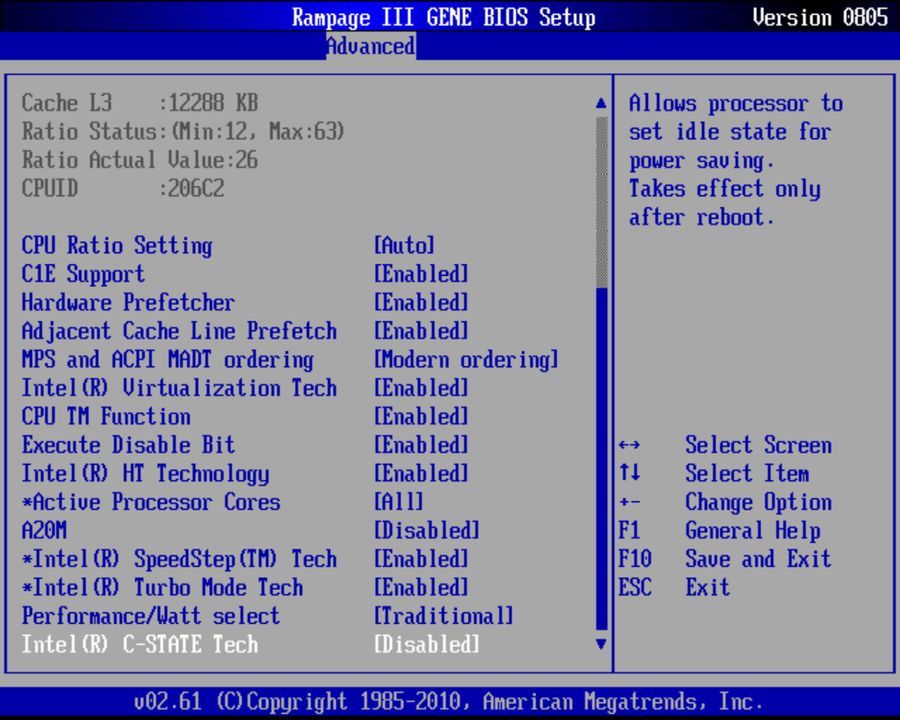Select the Active Processor Cores setting

click(x=151, y=502)
